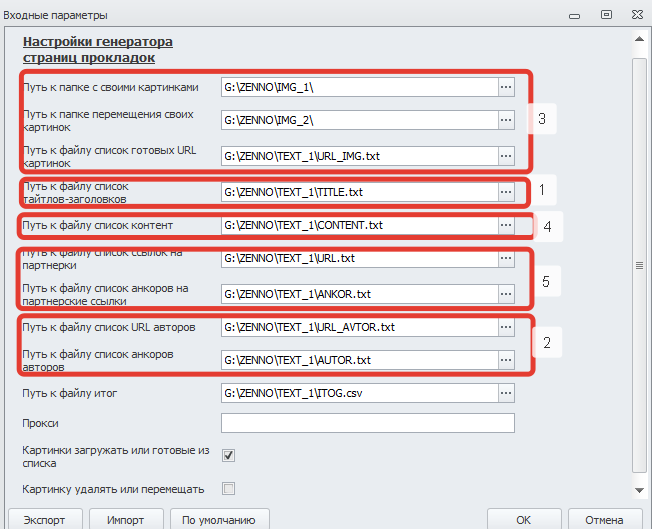This screenshot has height=529, width=652.
Task: Enable 'Картинку удалять или перемещать' checkbox
Action: [228, 489]
